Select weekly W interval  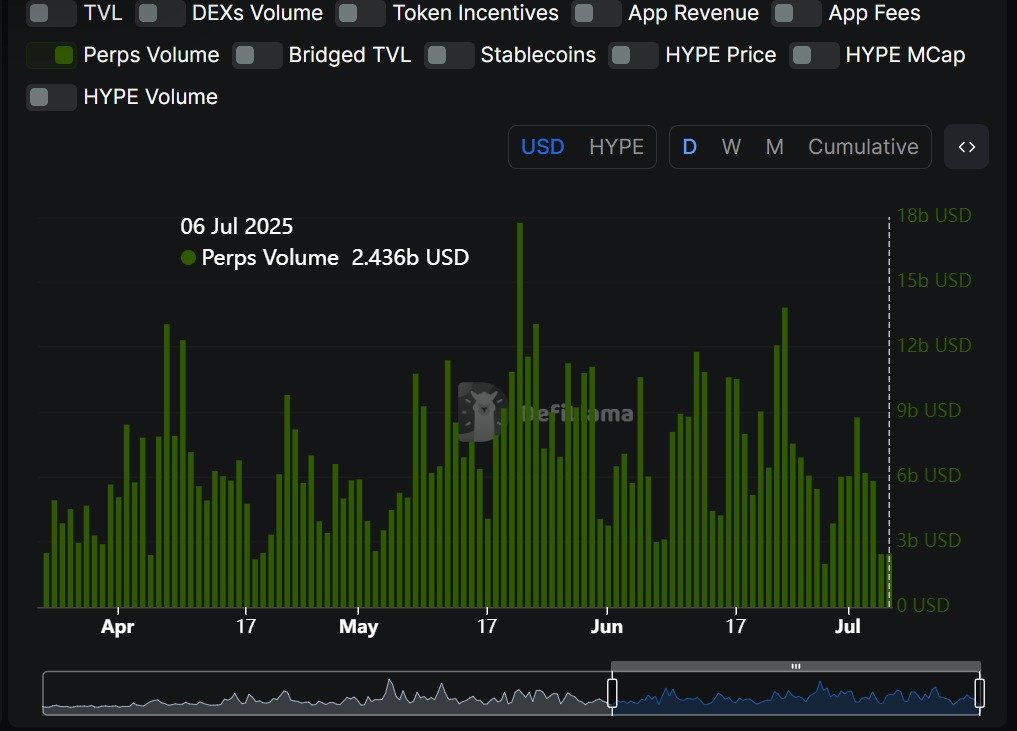(x=731, y=147)
